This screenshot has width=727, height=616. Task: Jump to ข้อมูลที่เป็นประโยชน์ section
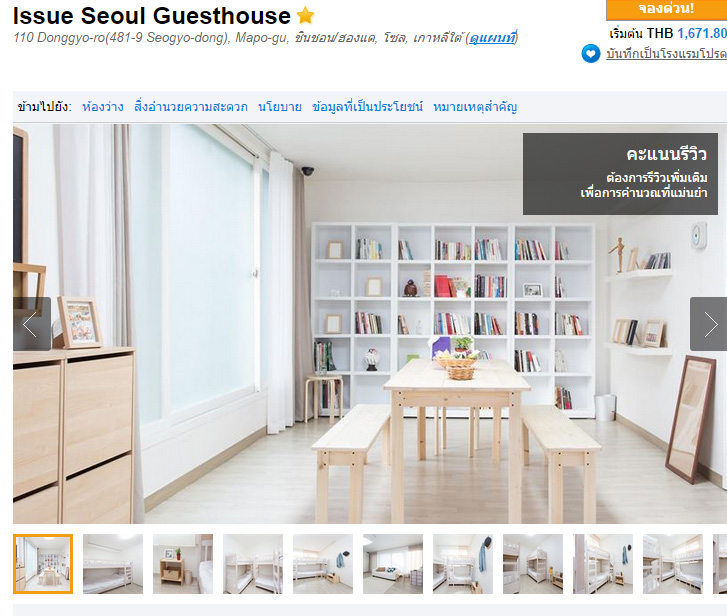coord(367,107)
